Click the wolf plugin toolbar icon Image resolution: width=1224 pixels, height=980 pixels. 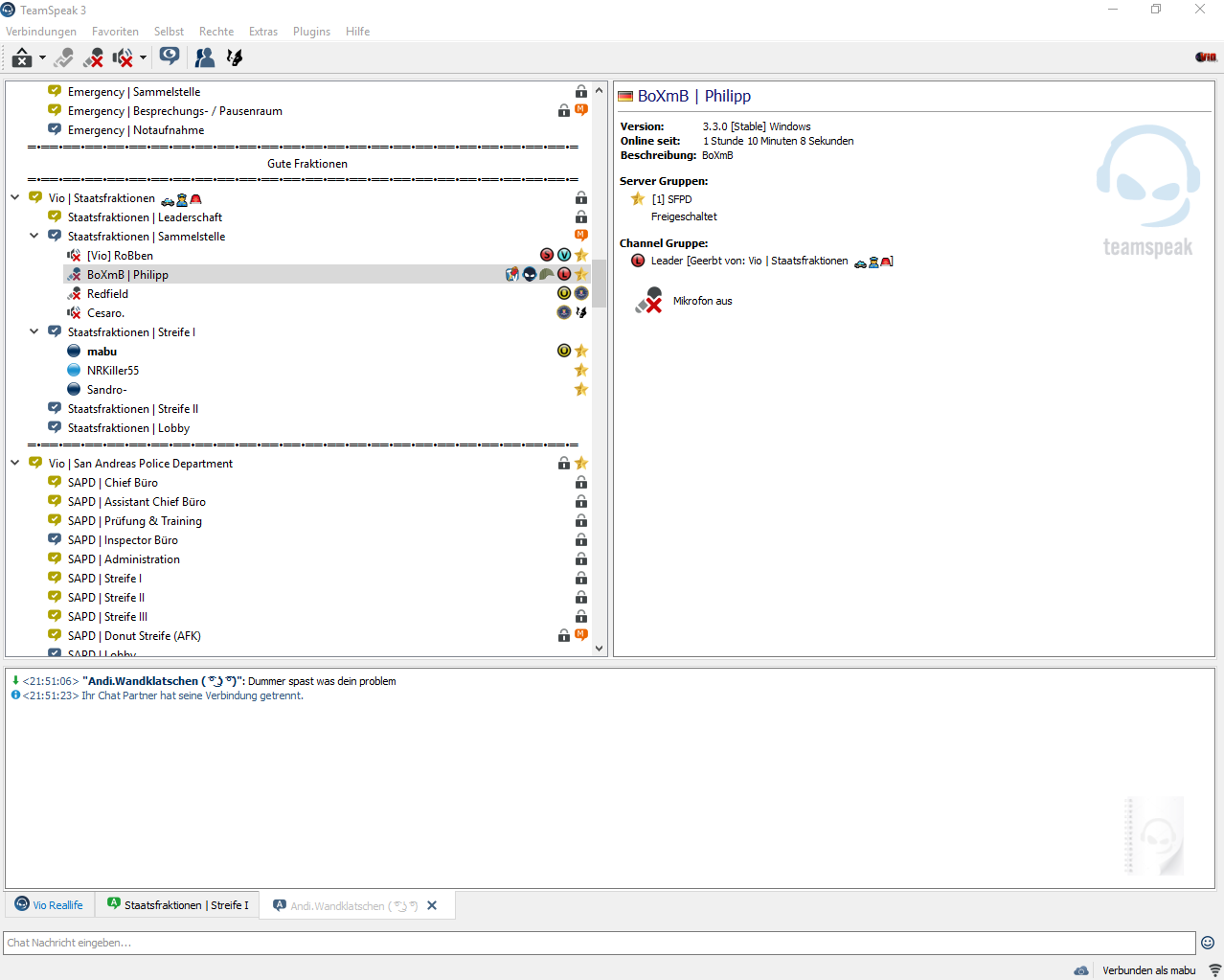tap(235, 58)
